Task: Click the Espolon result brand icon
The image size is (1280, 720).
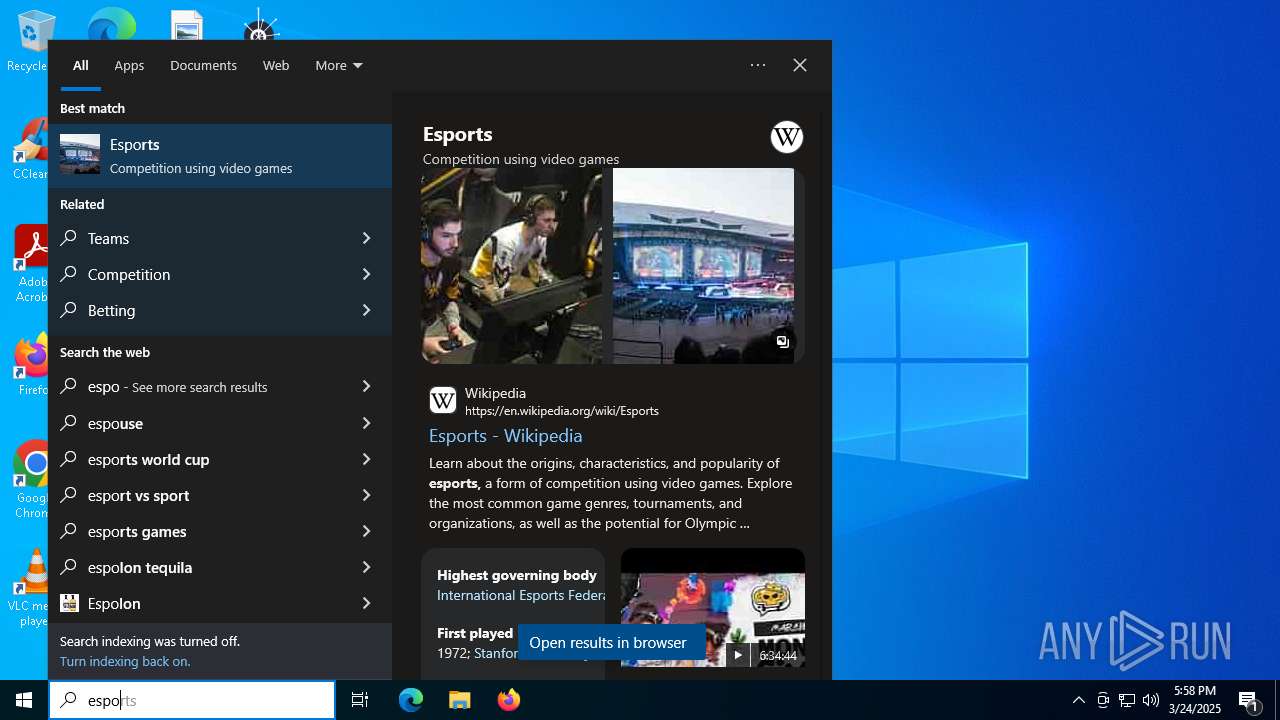Action: (x=69, y=603)
